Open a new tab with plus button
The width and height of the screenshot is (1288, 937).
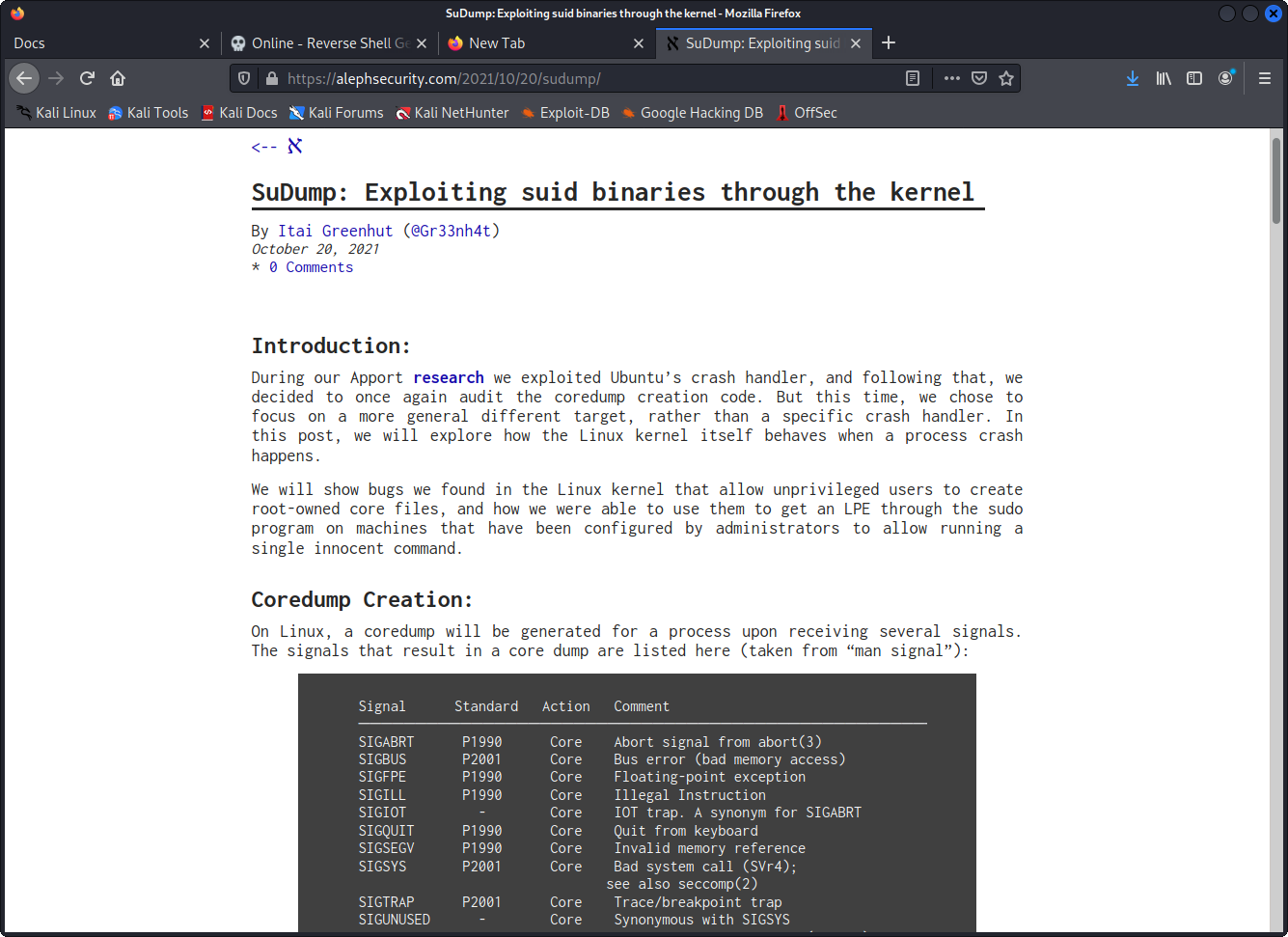click(889, 42)
